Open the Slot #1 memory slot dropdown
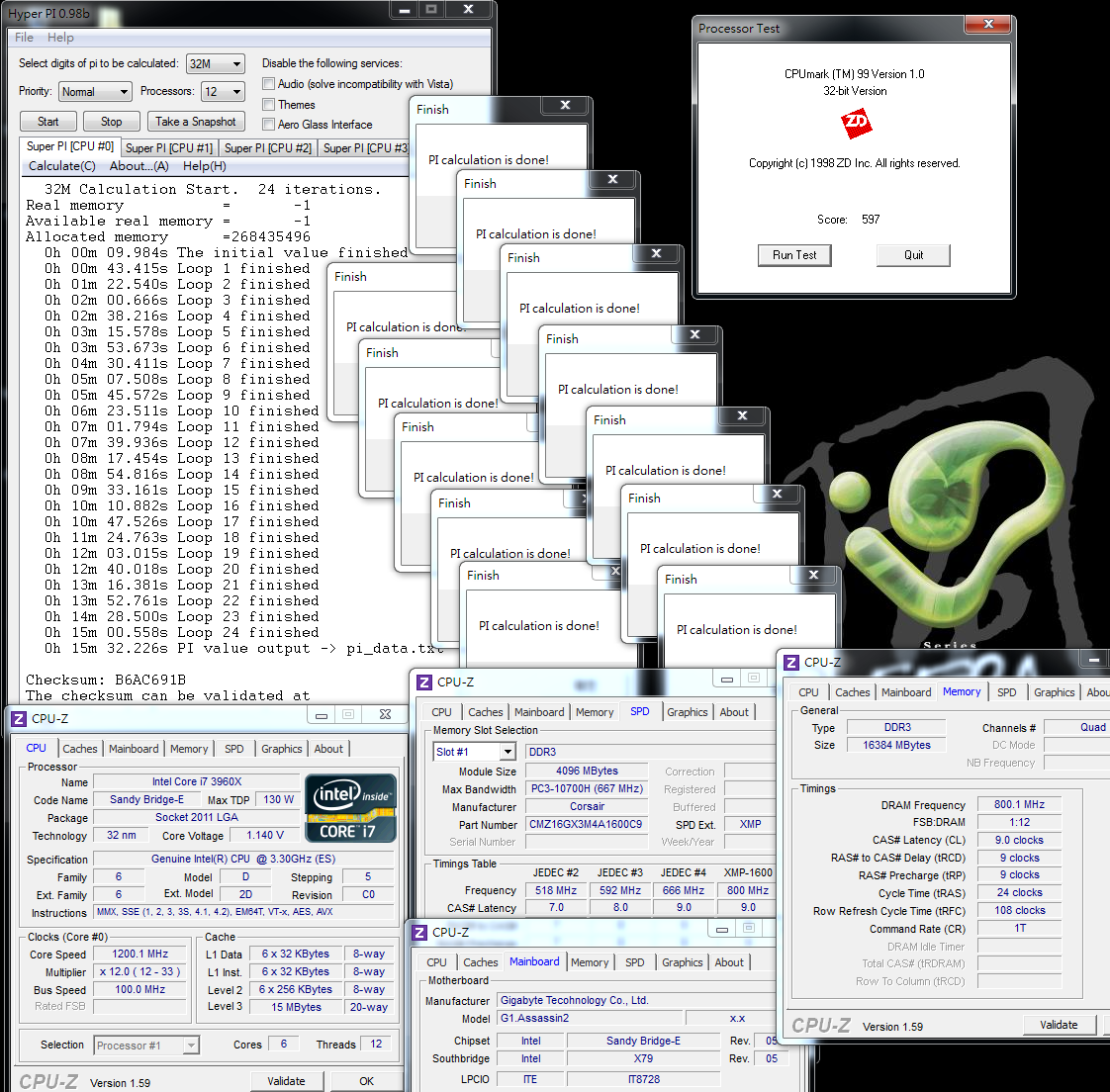 (474, 752)
